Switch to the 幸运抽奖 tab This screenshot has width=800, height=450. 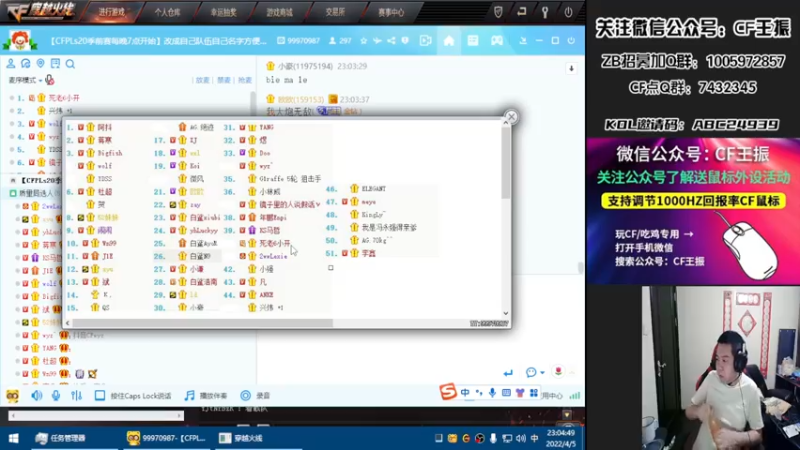pyautogui.click(x=223, y=12)
